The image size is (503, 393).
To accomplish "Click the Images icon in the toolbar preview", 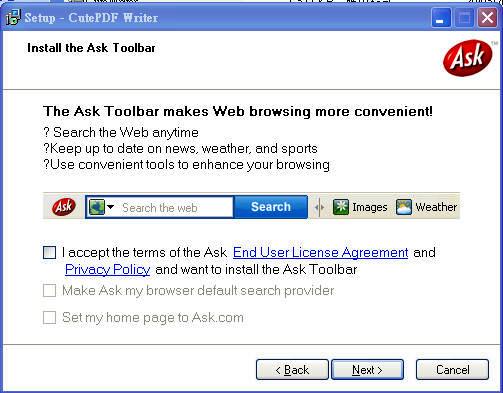I will (x=341, y=207).
